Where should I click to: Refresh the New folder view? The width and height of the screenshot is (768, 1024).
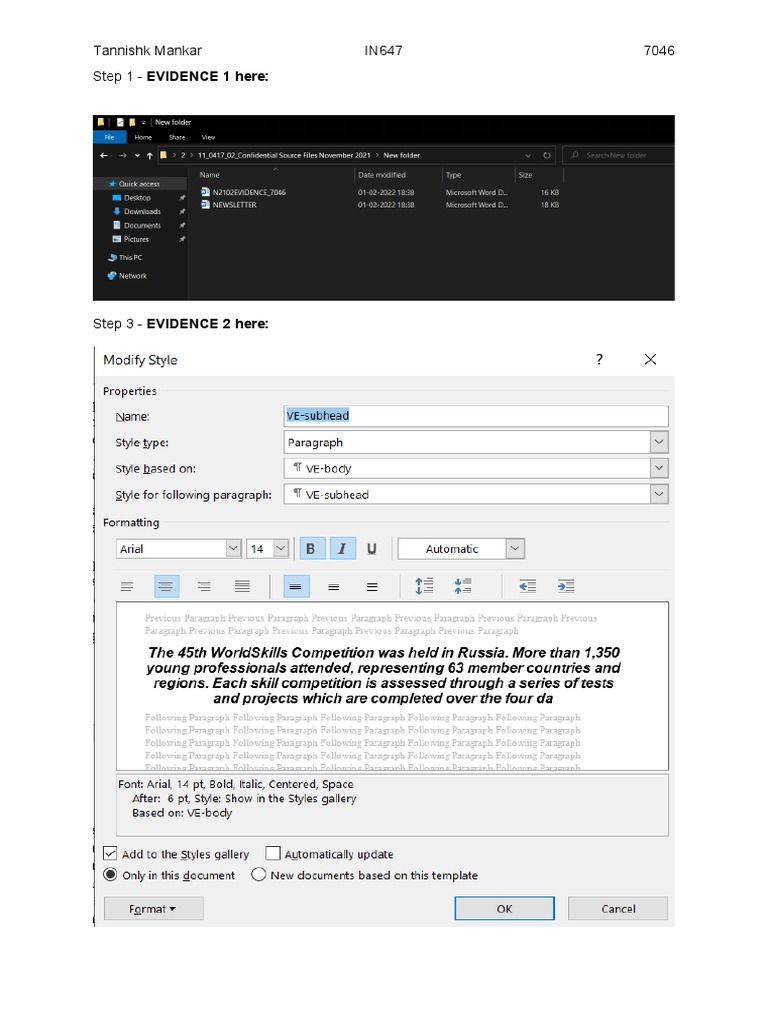tap(547, 155)
